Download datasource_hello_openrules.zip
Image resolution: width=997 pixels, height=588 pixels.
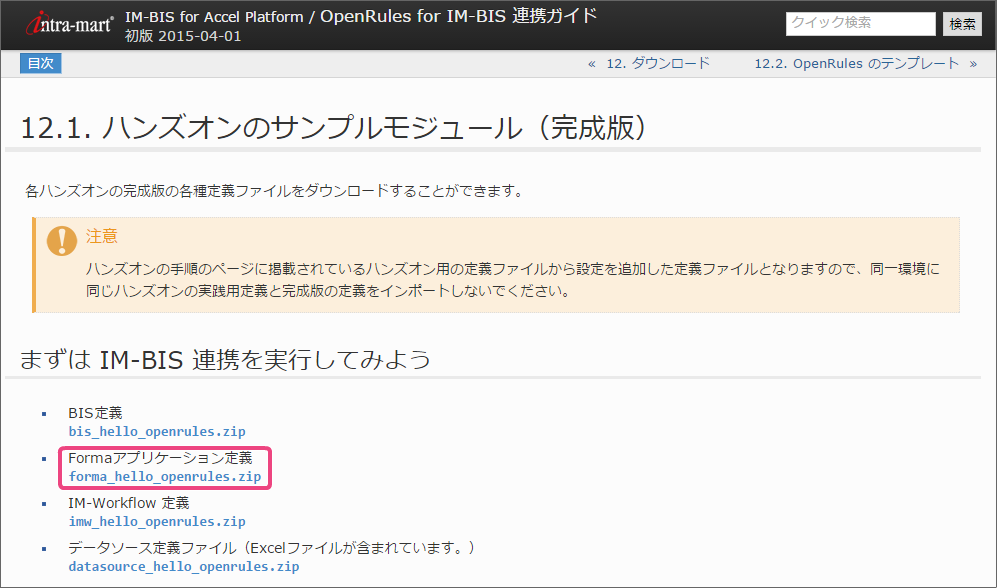pos(184,567)
